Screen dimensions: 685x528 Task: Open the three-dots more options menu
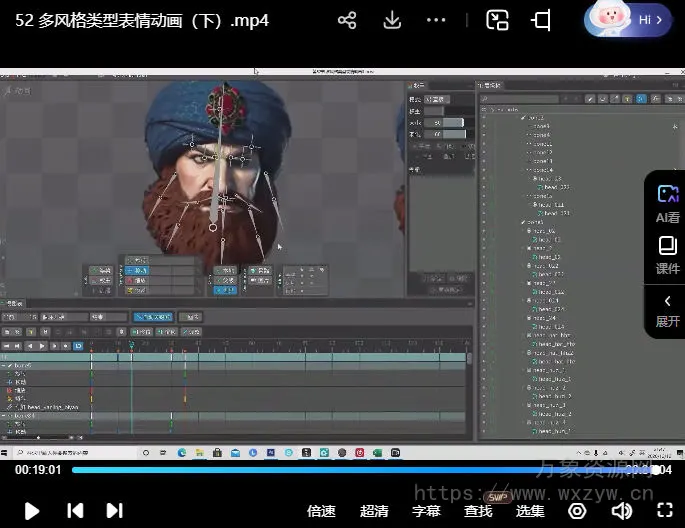[x=437, y=20]
